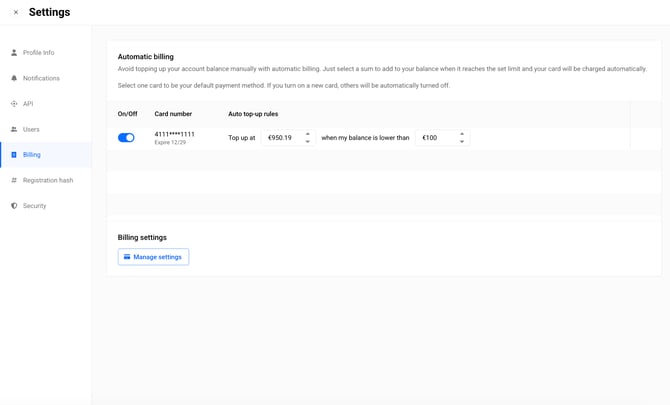Click the Billing sidebar icon
The image size is (670, 405).
tap(14, 155)
